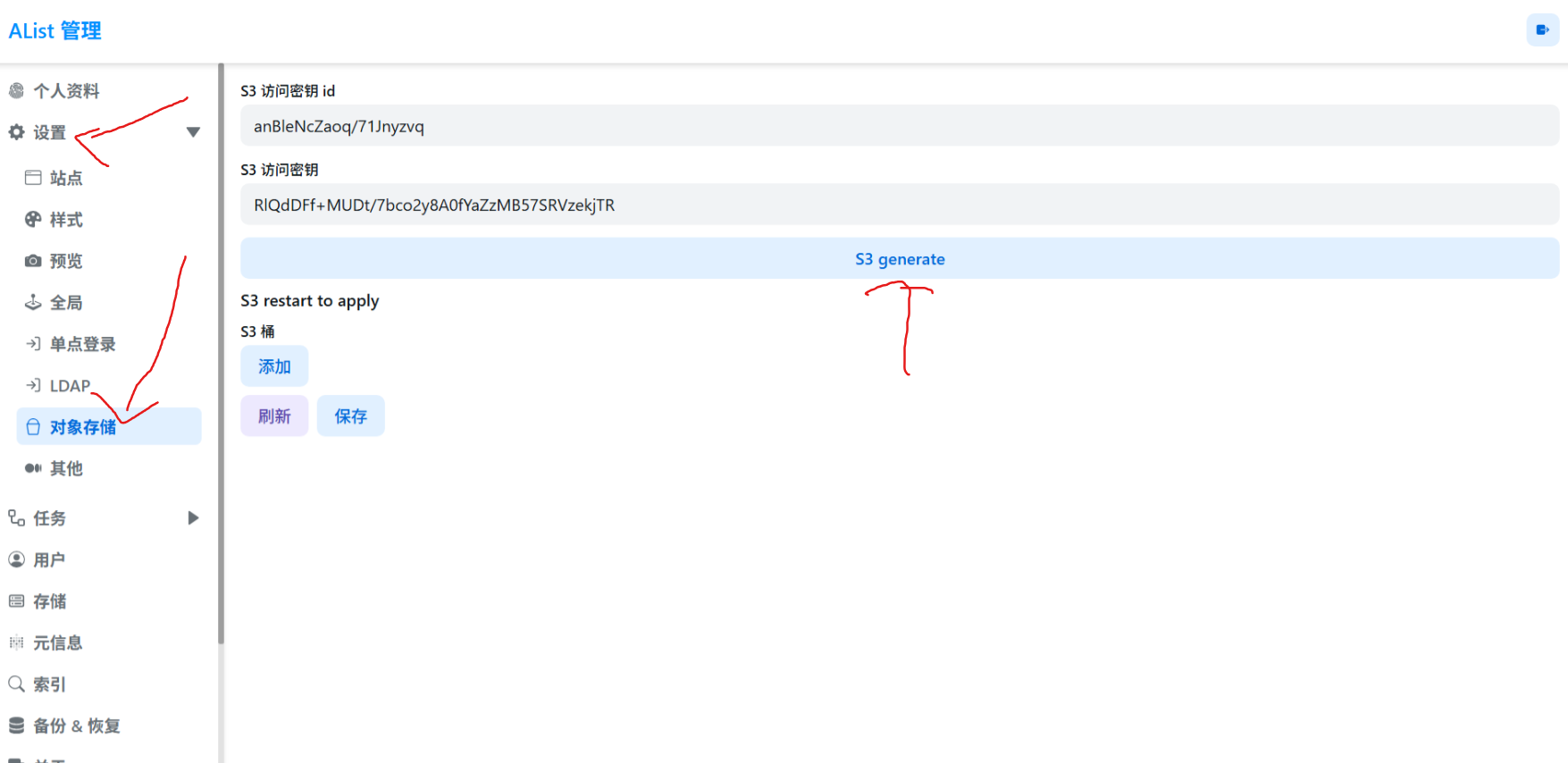Focus the S3 访问密钥 id input field
Viewport: 1568px width, 763px height.
coord(900,126)
